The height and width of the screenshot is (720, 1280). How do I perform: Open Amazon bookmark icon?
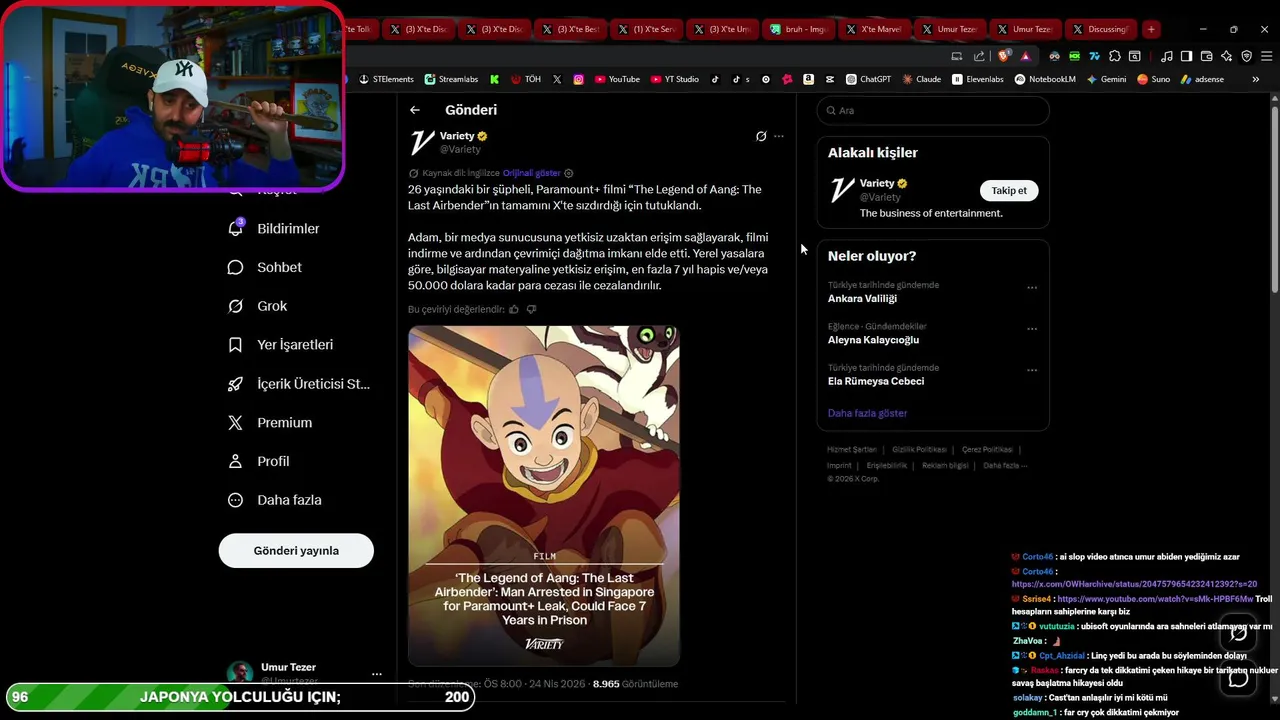(x=808, y=79)
